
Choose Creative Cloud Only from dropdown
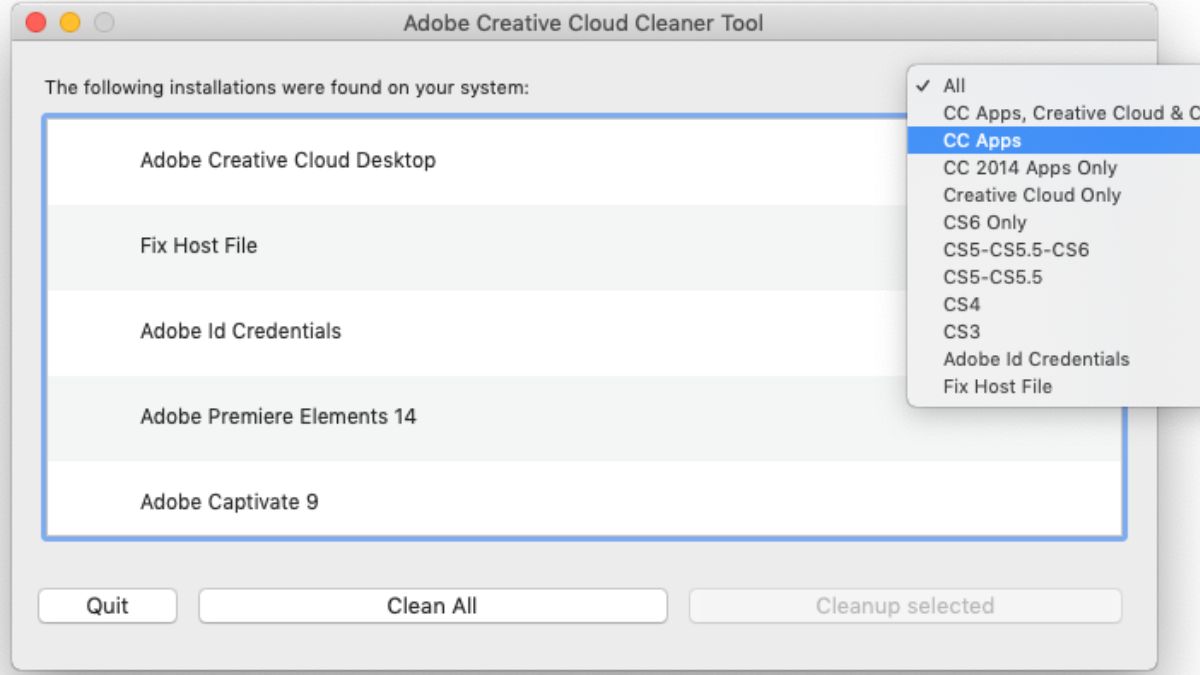1032,195
